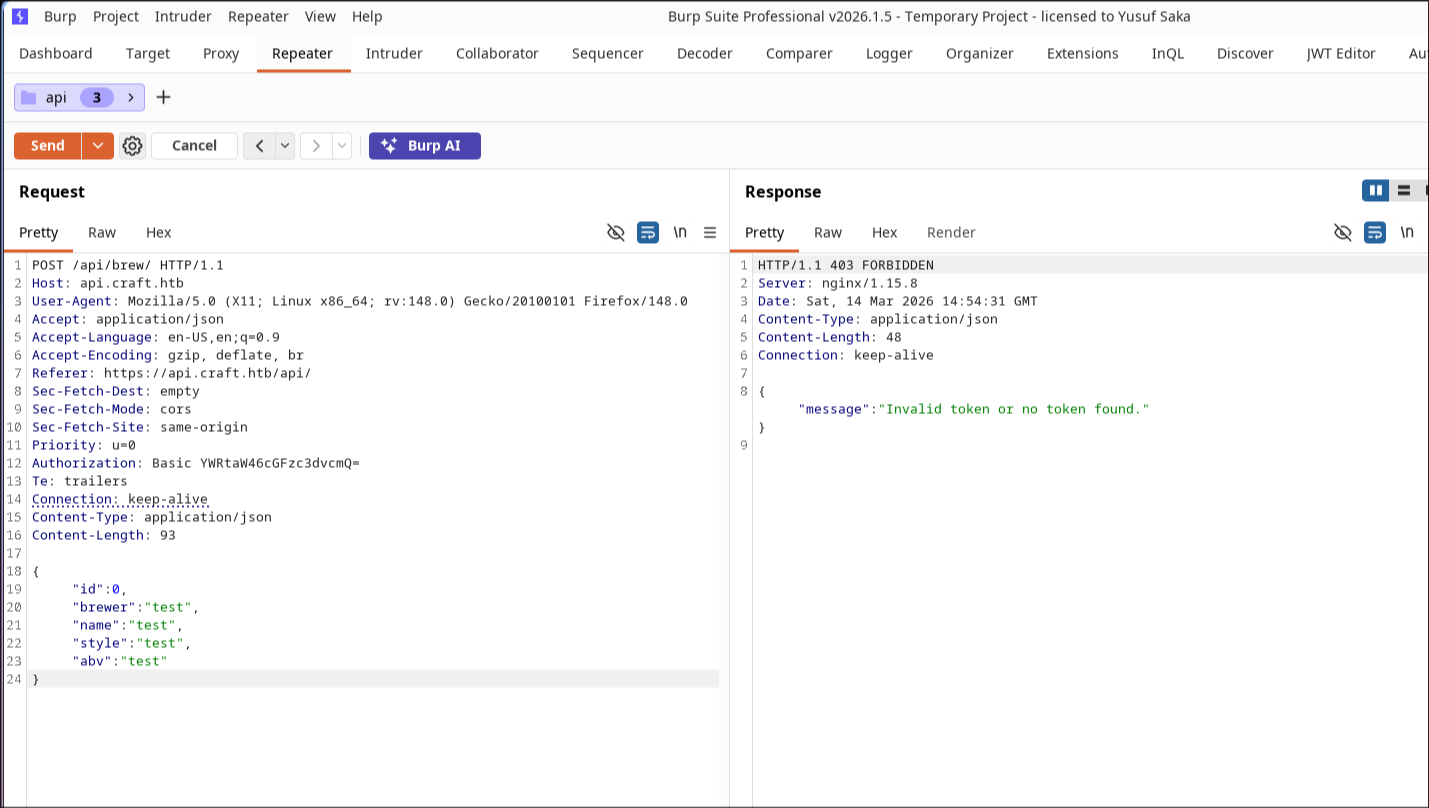1429x808 pixels.
Task: Toggle non-printable \n characters in Response viewer
Action: click(x=1407, y=232)
